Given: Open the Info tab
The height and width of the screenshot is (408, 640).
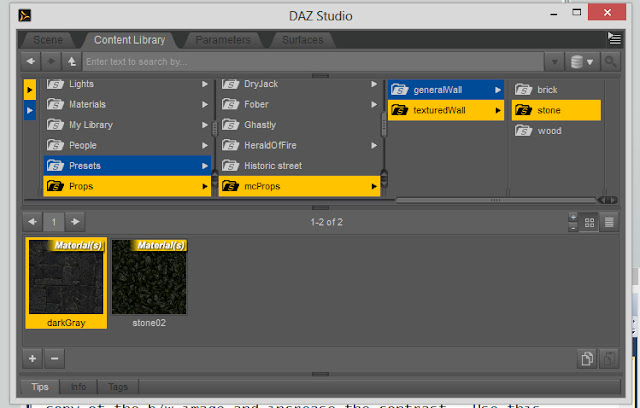Looking at the screenshot, I should pos(78,386).
